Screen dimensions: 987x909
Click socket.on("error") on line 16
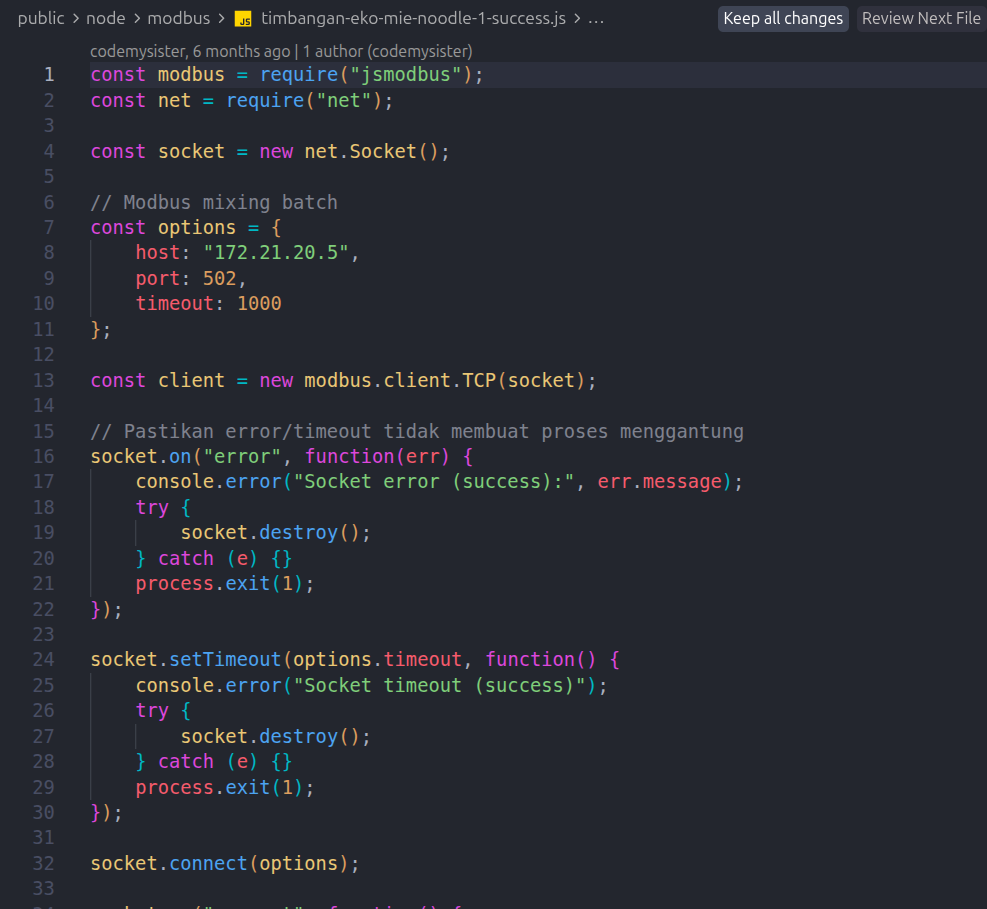pos(186,457)
